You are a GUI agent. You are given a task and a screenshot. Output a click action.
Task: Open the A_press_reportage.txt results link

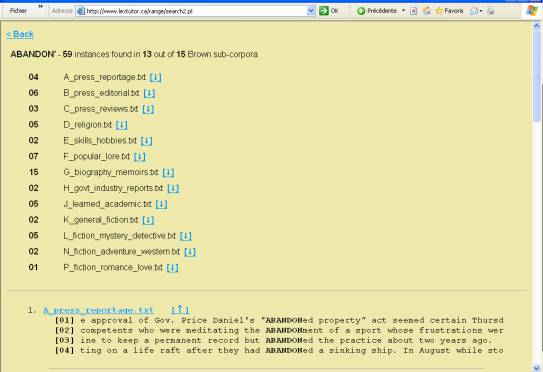coord(98,310)
